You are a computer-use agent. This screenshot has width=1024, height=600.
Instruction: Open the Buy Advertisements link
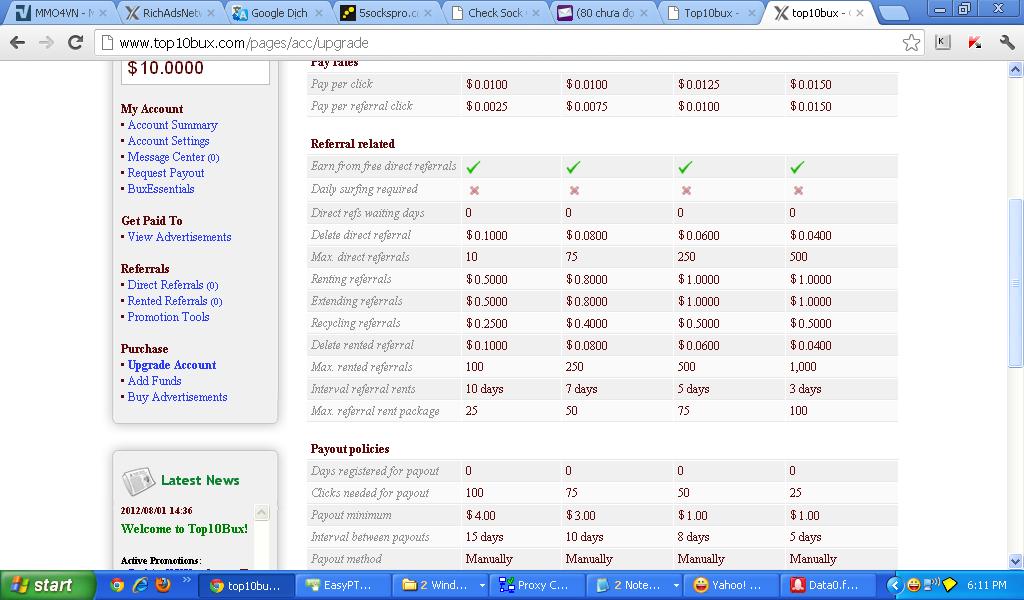point(178,397)
